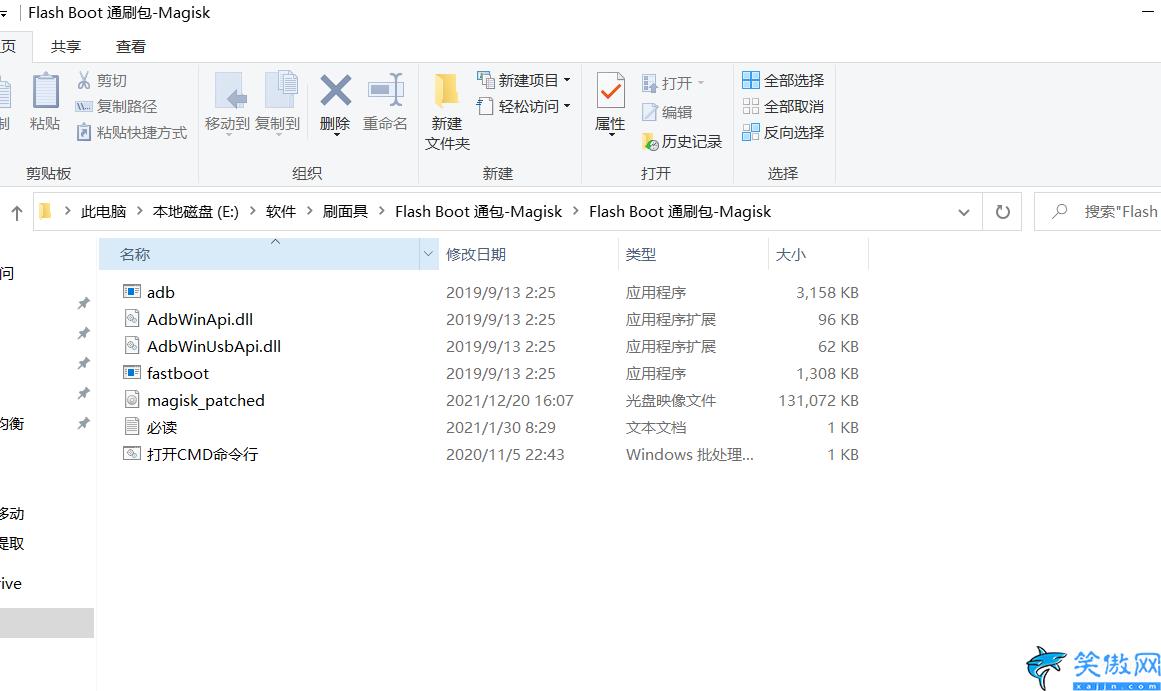Click the Paste (粘贴) clipboard icon
This screenshot has width=1161, height=691.
click(x=45, y=92)
